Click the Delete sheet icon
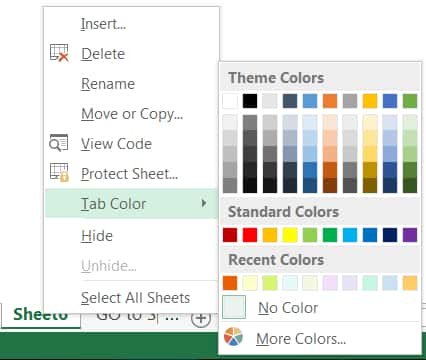 click(x=59, y=53)
